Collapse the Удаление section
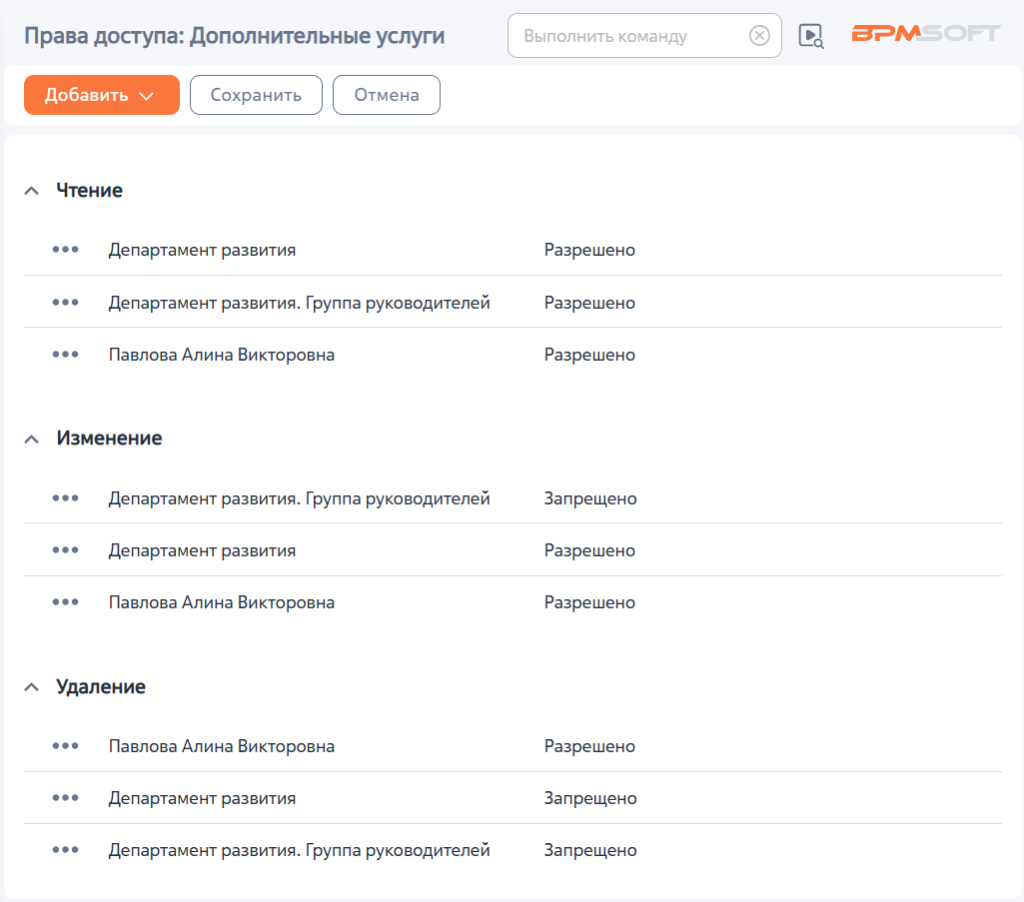 (x=31, y=687)
